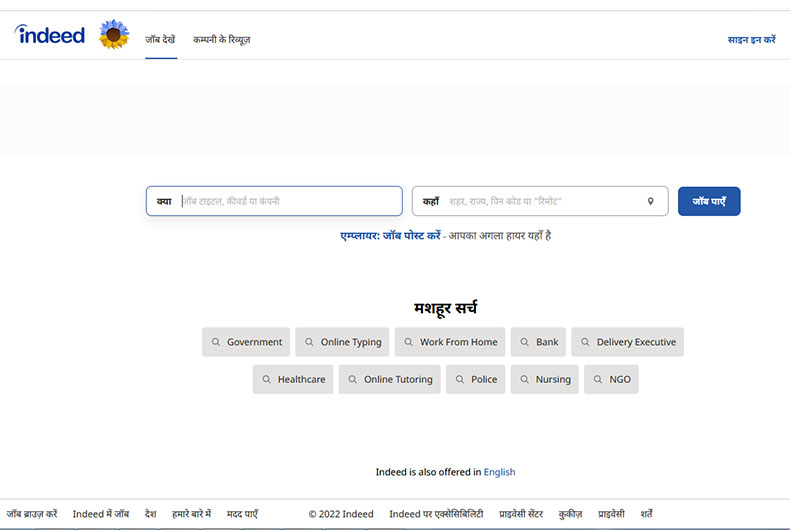Viewport: 790px width, 530px height.
Task: Focus the क्या job title input field
Action: 274,201
